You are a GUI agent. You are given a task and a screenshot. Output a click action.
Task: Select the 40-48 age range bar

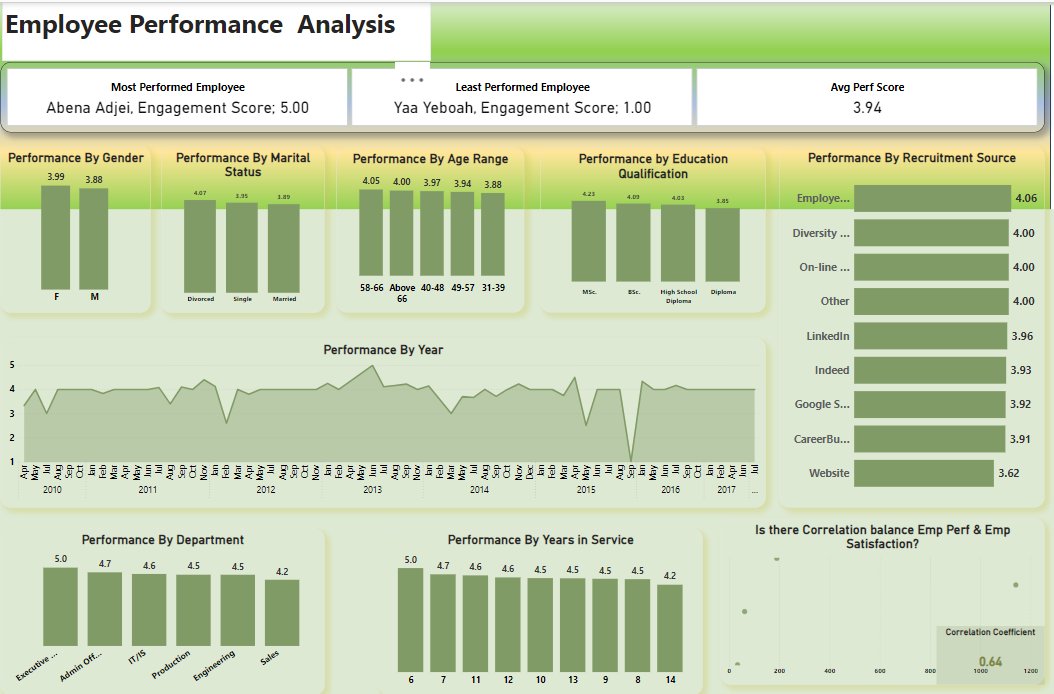pyautogui.click(x=432, y=233)
